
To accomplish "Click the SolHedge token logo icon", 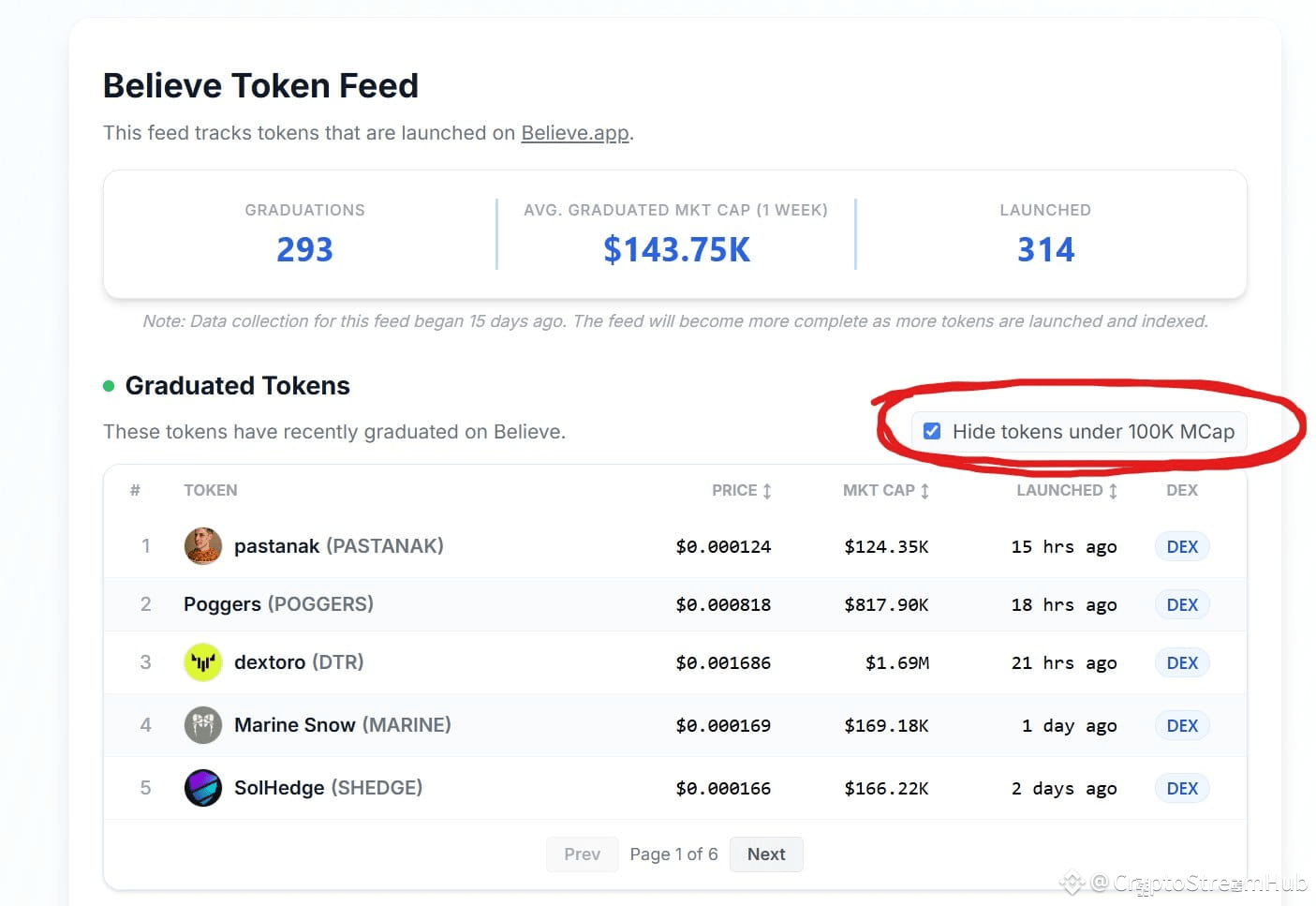I will click(202, 788).
